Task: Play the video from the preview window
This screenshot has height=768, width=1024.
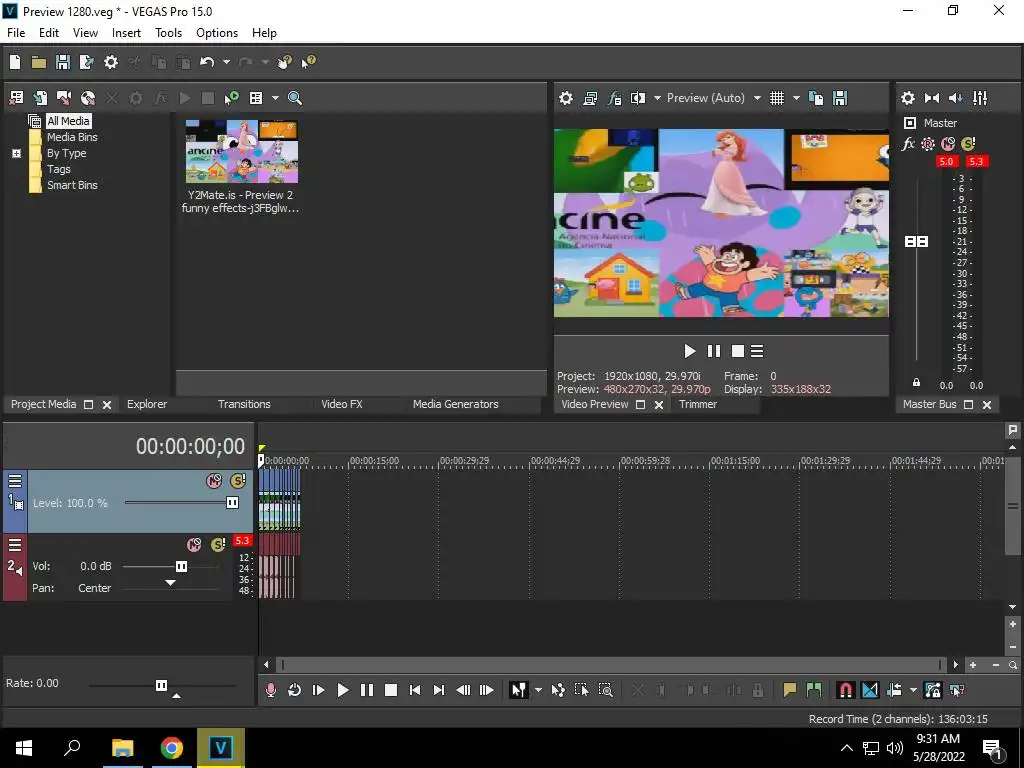Action: pyautogui.click(x=690, y=351)
